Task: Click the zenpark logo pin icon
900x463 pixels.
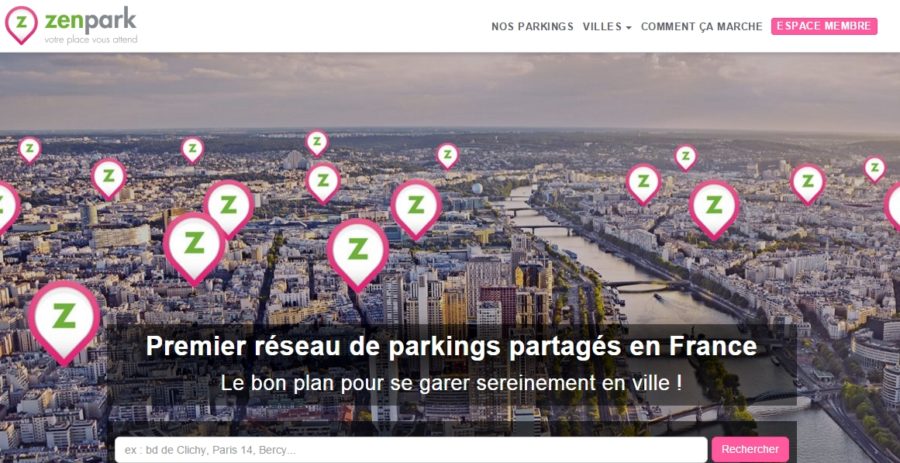Action: pos(21,25)
